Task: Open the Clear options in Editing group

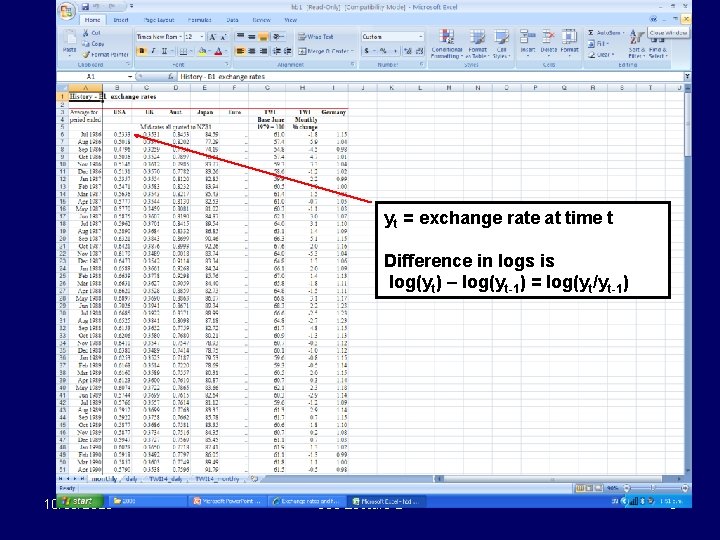Action: pyautogui.click(x=600, y=55)
